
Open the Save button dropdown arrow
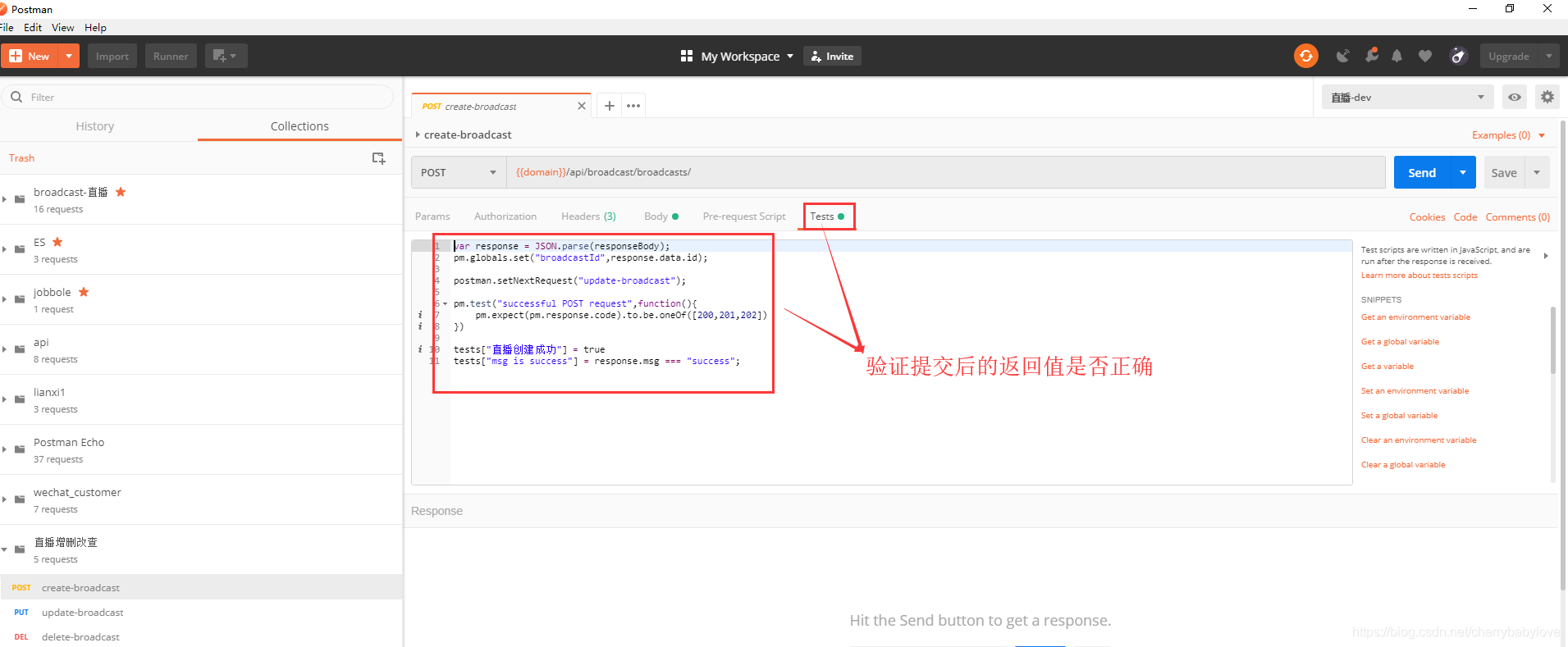coord(1537,172)
